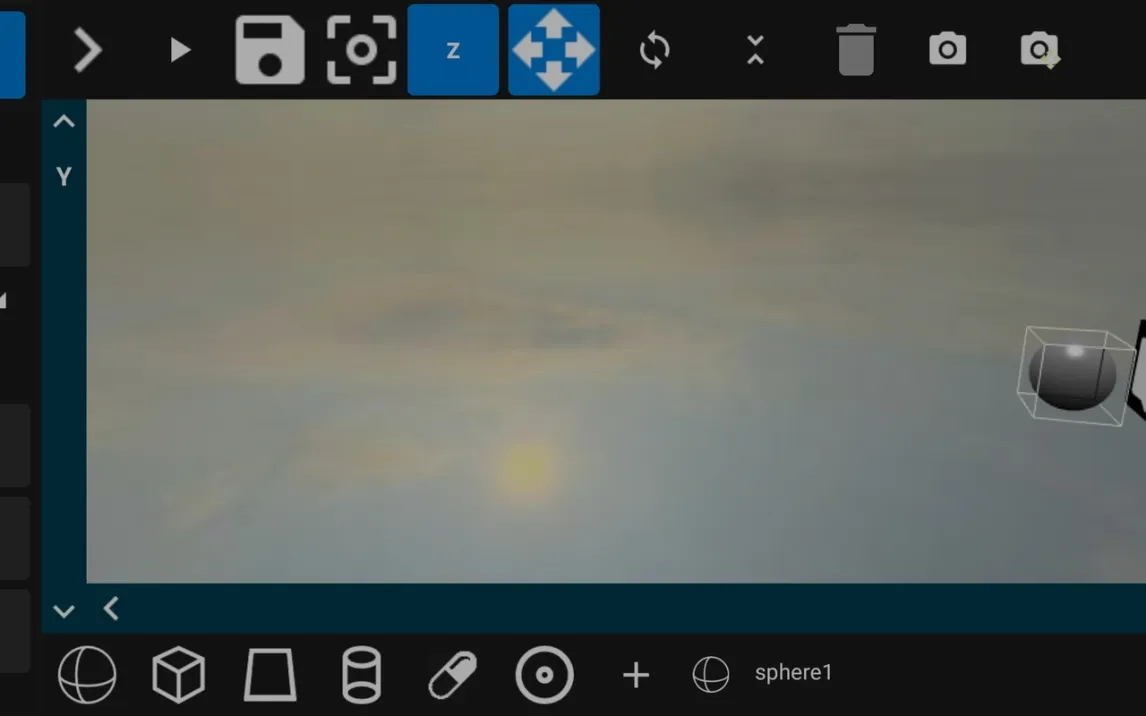Expand the toolbar using the right chevron
The width and height of the screenshot is (1146, 716).
pos(88,50)
